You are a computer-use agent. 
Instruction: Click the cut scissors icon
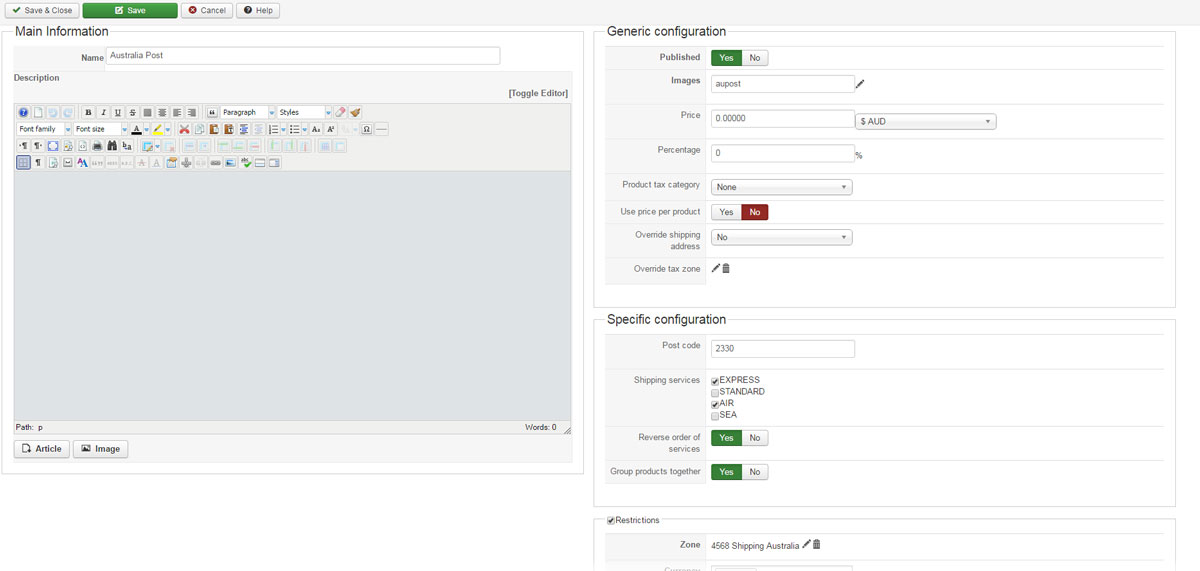(184, 129)
